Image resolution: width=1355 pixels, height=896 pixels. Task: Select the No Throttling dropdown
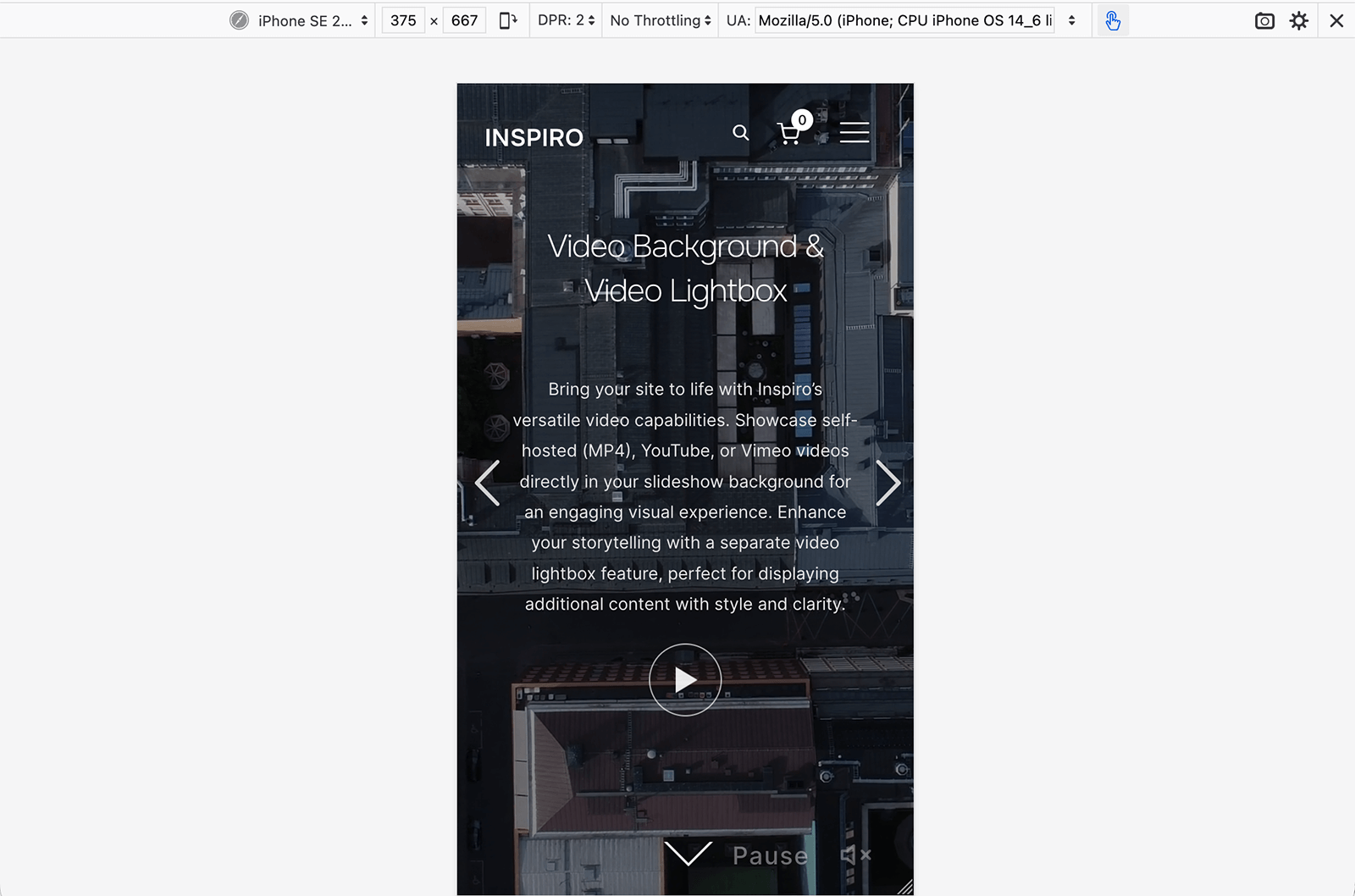[x=660, y=19]
